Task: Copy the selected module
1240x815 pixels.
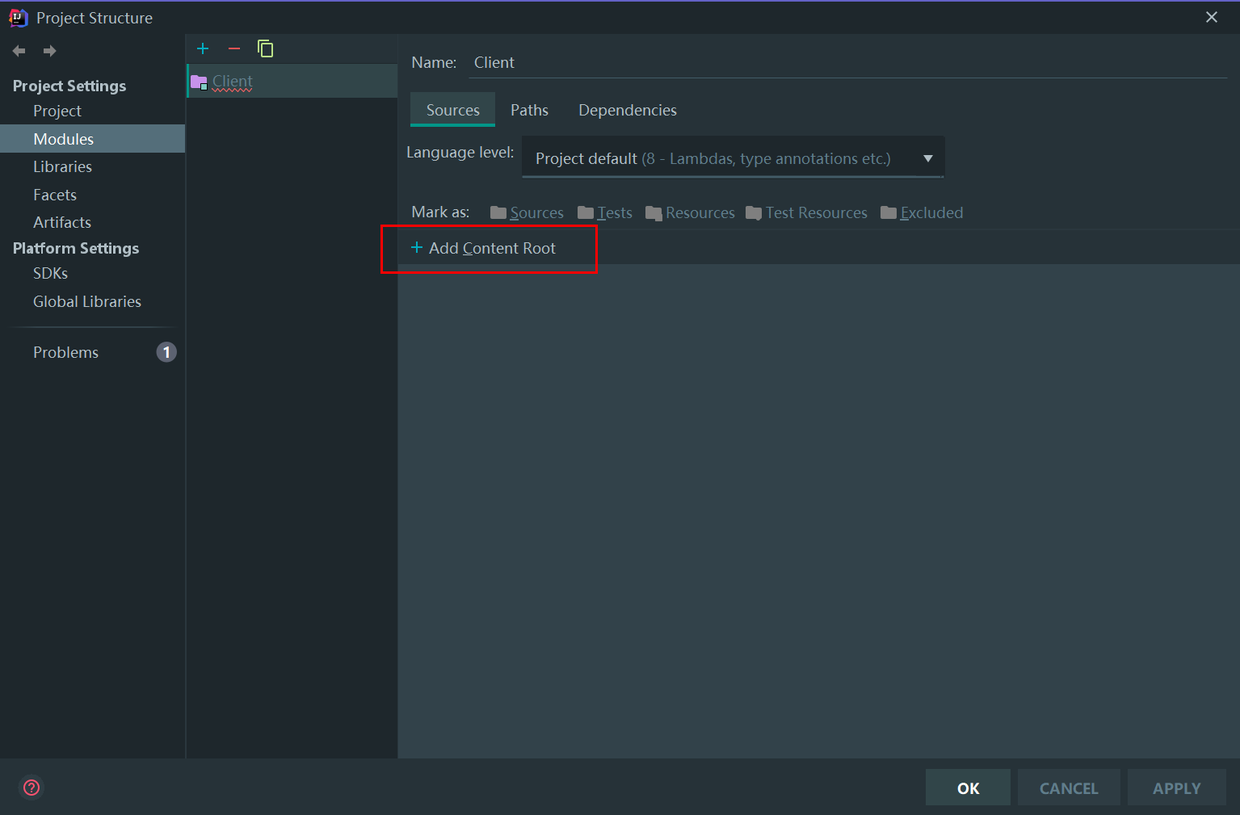Action: coord(265,48)
